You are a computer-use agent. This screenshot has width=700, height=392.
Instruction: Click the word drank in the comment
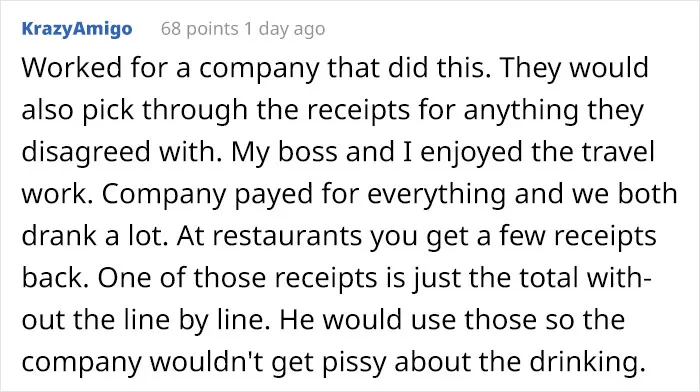tap(59, 236)
